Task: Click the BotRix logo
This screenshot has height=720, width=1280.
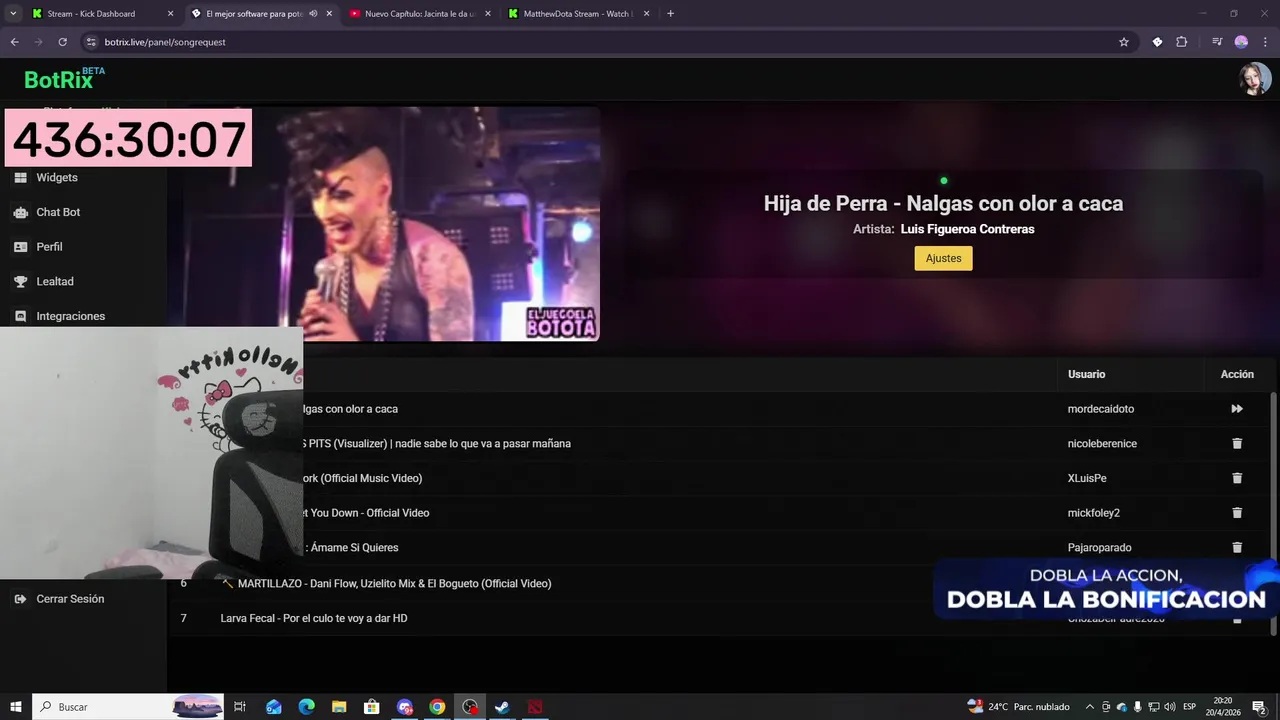Action: tap(64, 78)
